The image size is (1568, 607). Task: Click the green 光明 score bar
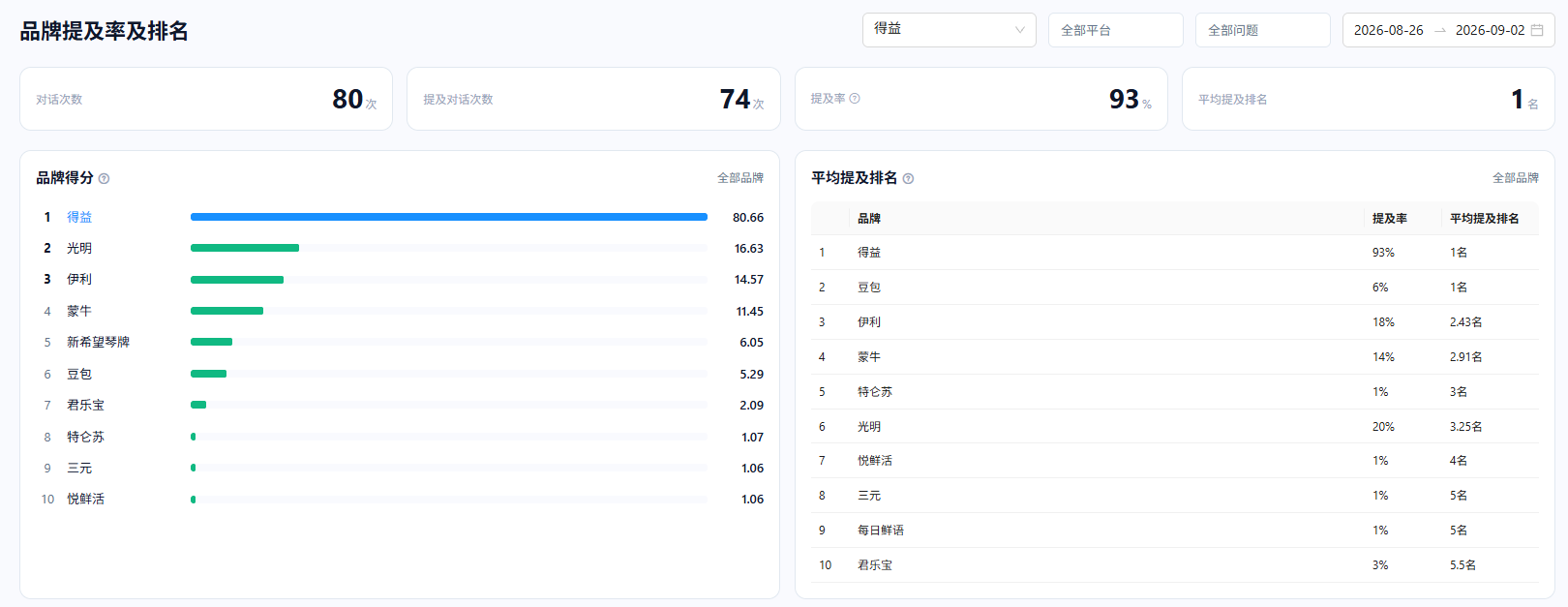pyautogui.click(x=245, y=248)
